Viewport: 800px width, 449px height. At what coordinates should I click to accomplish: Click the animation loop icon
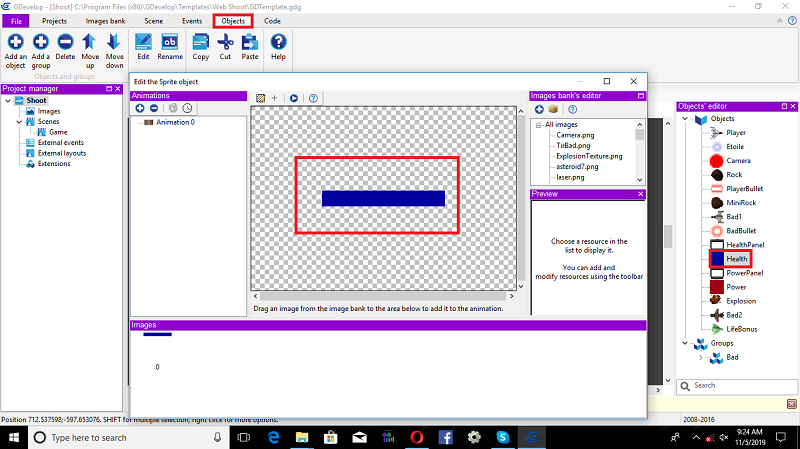(x=173, y=108)
